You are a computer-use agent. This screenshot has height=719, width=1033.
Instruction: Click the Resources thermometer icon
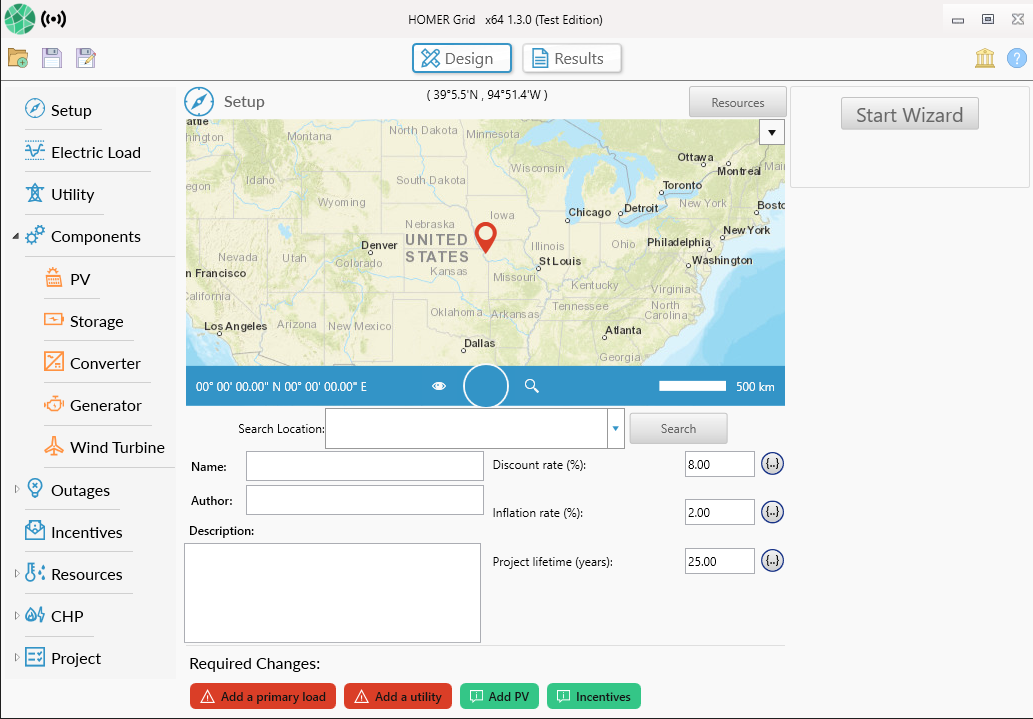35,573
